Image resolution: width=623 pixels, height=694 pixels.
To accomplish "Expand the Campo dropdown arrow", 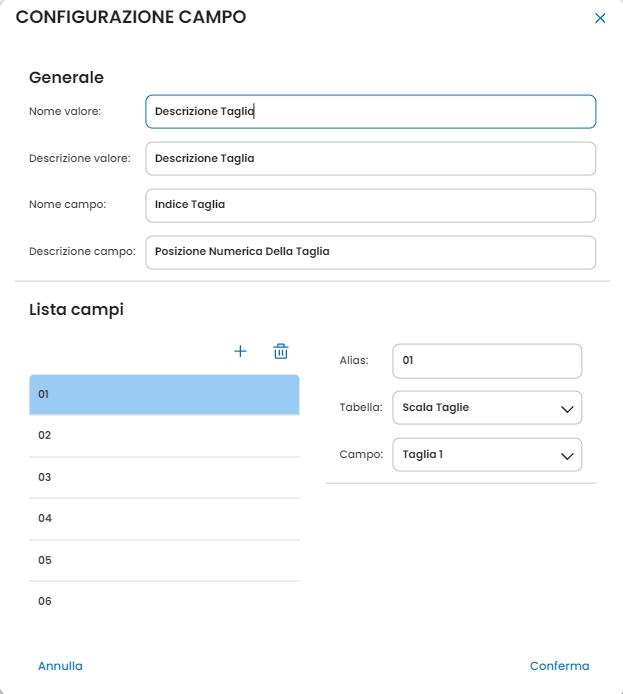I will (567, 455).
